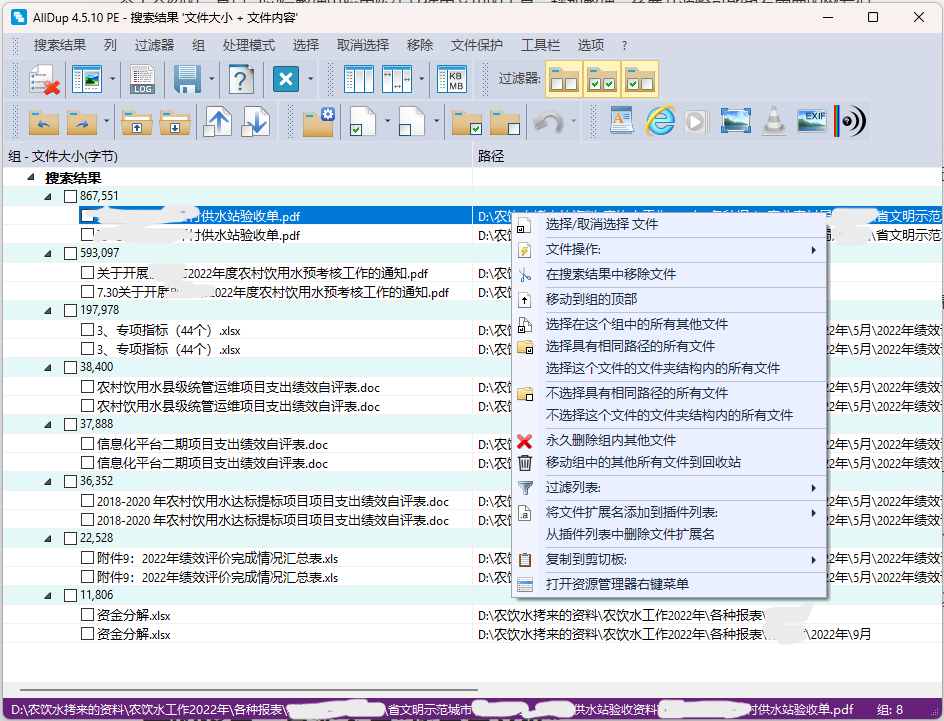944x721 pixels.
Task: Open the text viewer icon
Action: 621,121
